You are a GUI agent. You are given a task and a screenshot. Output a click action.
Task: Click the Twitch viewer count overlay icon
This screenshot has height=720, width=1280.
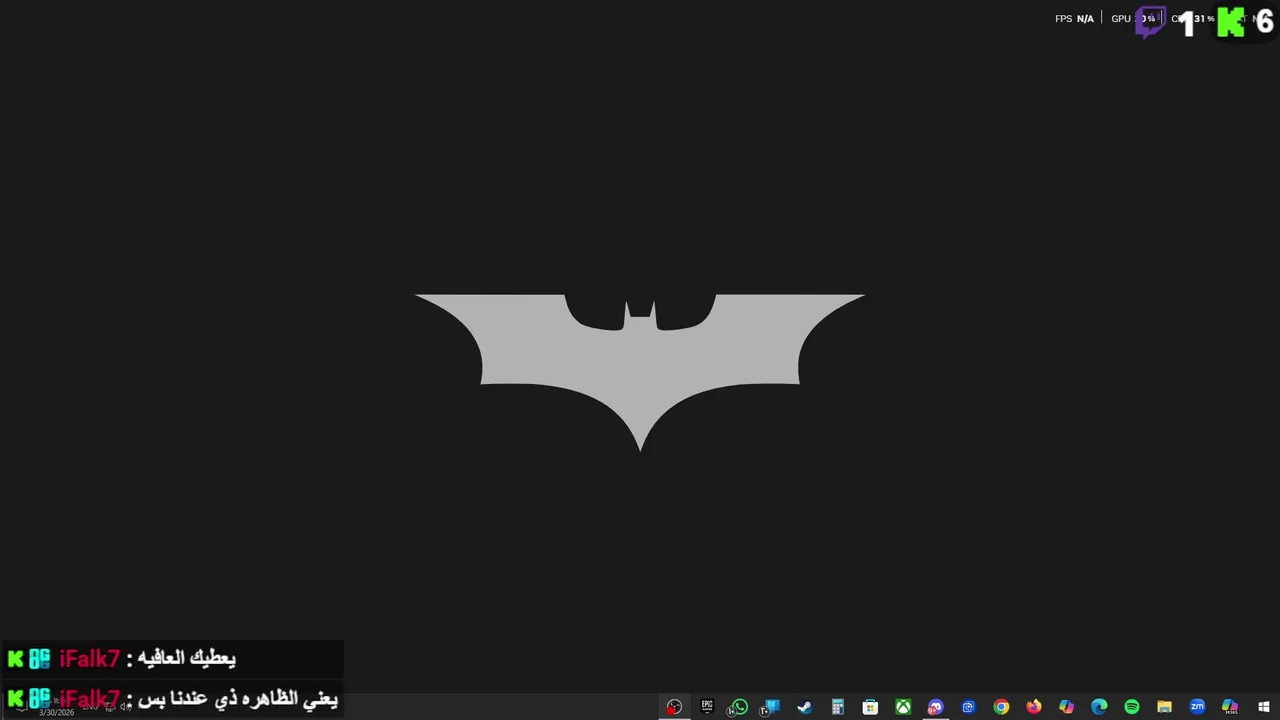click(x=1150, y=22)
